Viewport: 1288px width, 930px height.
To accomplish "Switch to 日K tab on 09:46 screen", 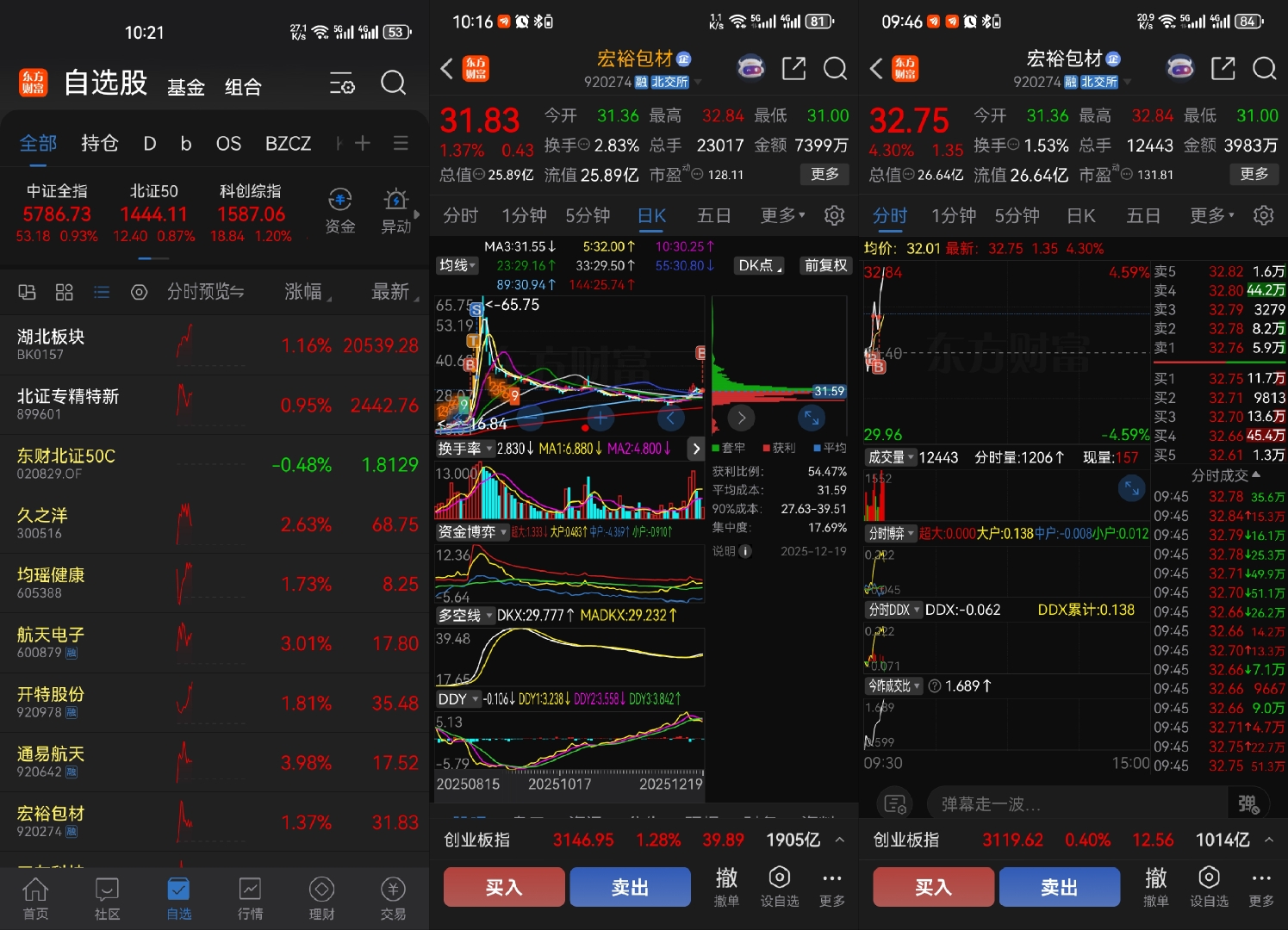I will pos(1080,215).
